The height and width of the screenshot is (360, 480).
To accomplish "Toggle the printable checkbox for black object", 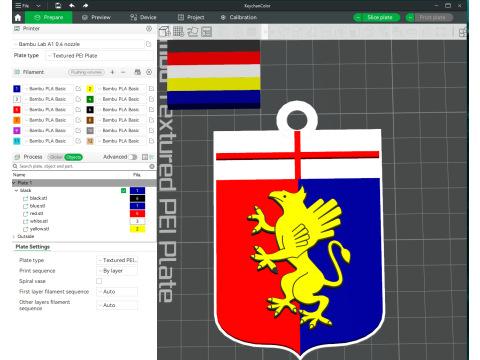I will point(123,191).
